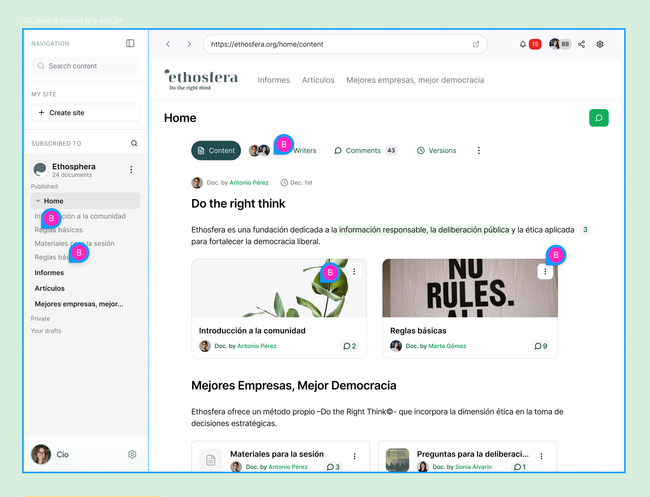The image size is (650, 497).
Task: Open notifications bell with 15 badge
Action: pos(523,44)
